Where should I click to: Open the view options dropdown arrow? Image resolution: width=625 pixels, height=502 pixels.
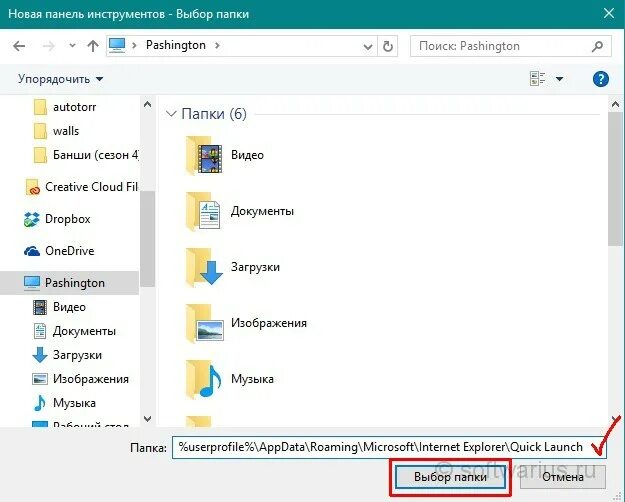pos(559,79)
